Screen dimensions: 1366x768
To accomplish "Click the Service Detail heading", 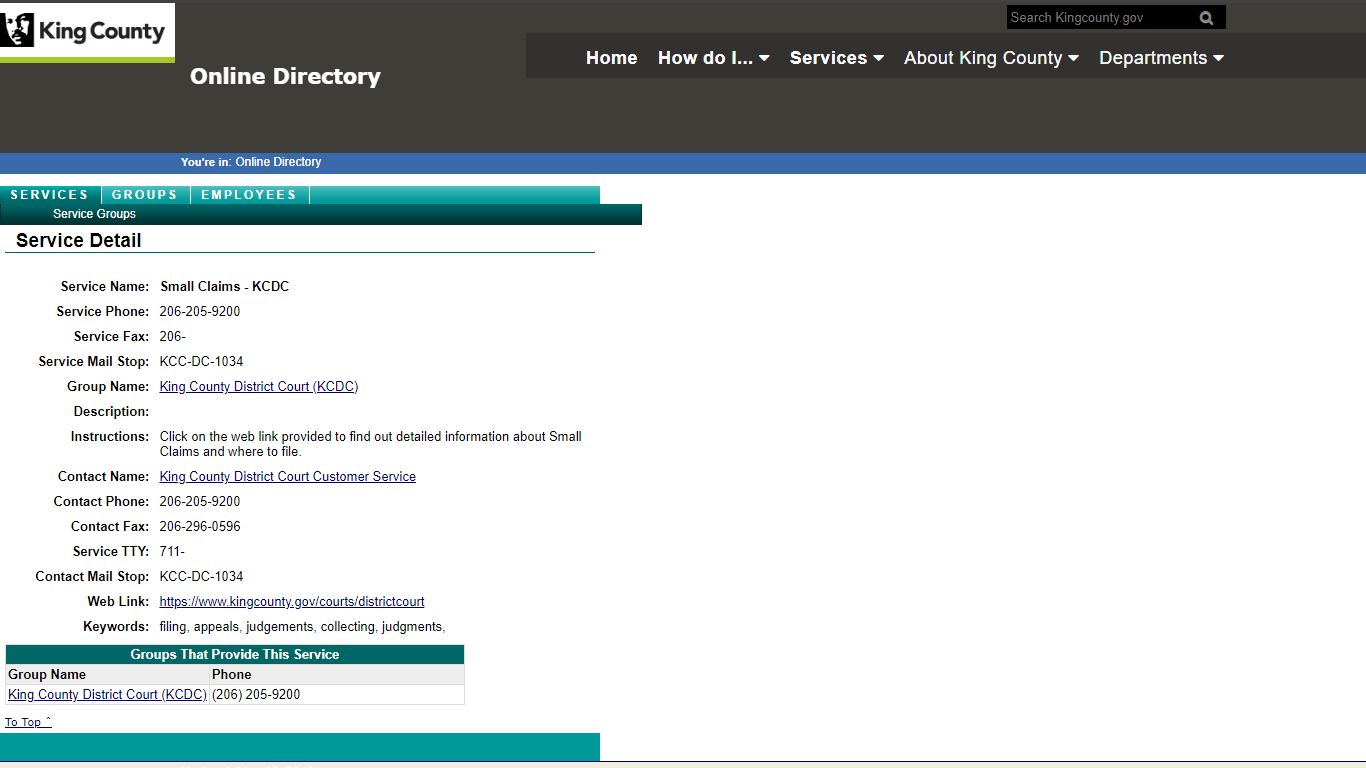I will coord(79,241).
